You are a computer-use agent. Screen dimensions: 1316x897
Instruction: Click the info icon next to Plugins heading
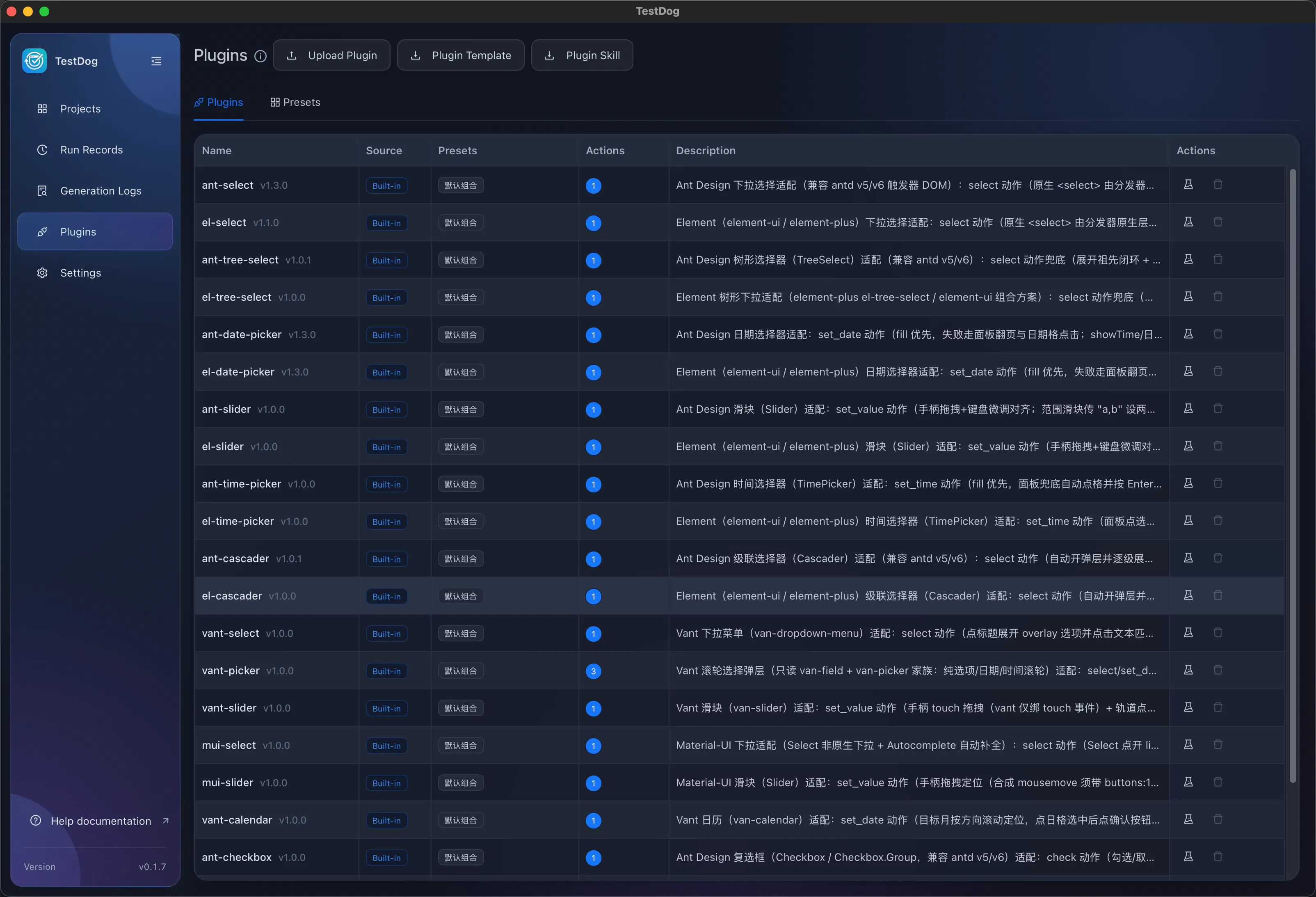click(x=260, y=56)
